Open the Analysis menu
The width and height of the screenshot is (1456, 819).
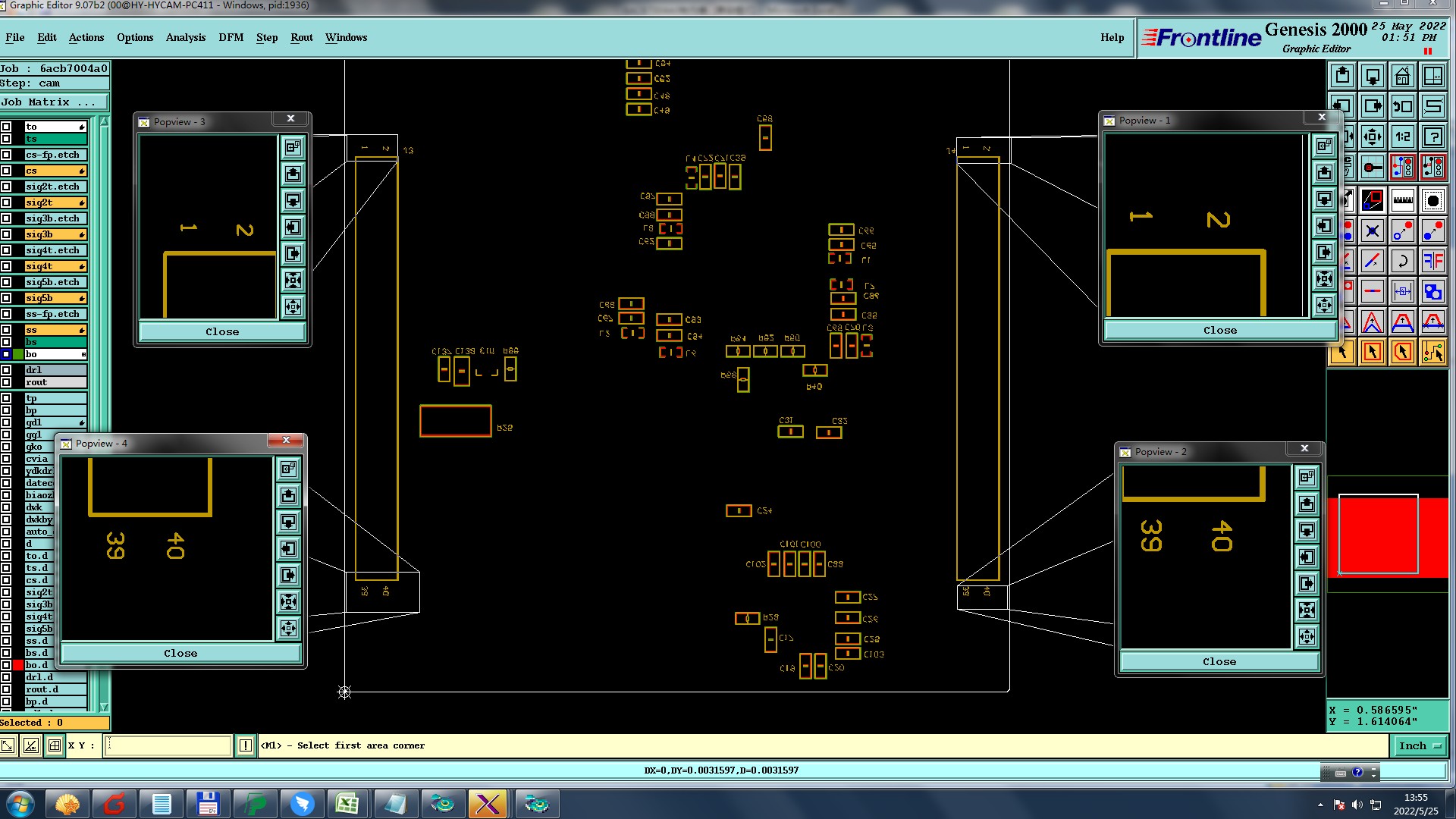coord(185,37)
